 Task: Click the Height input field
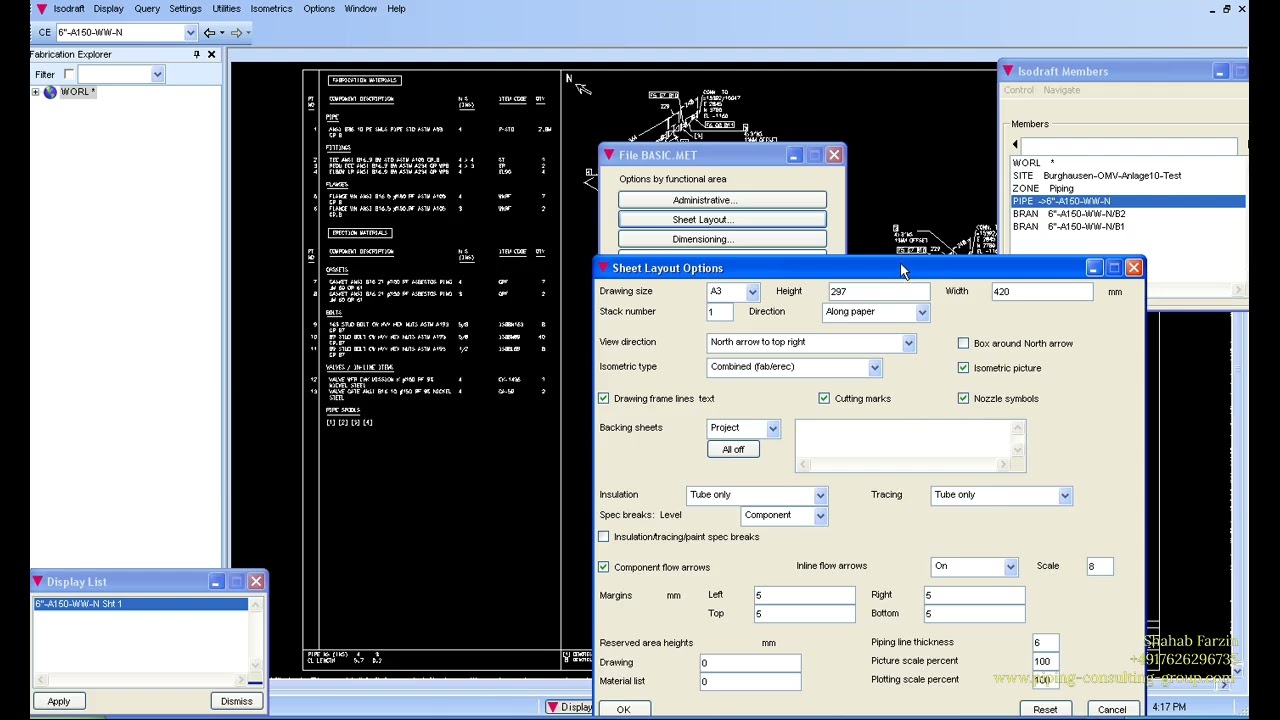click(x=878, y=292)
